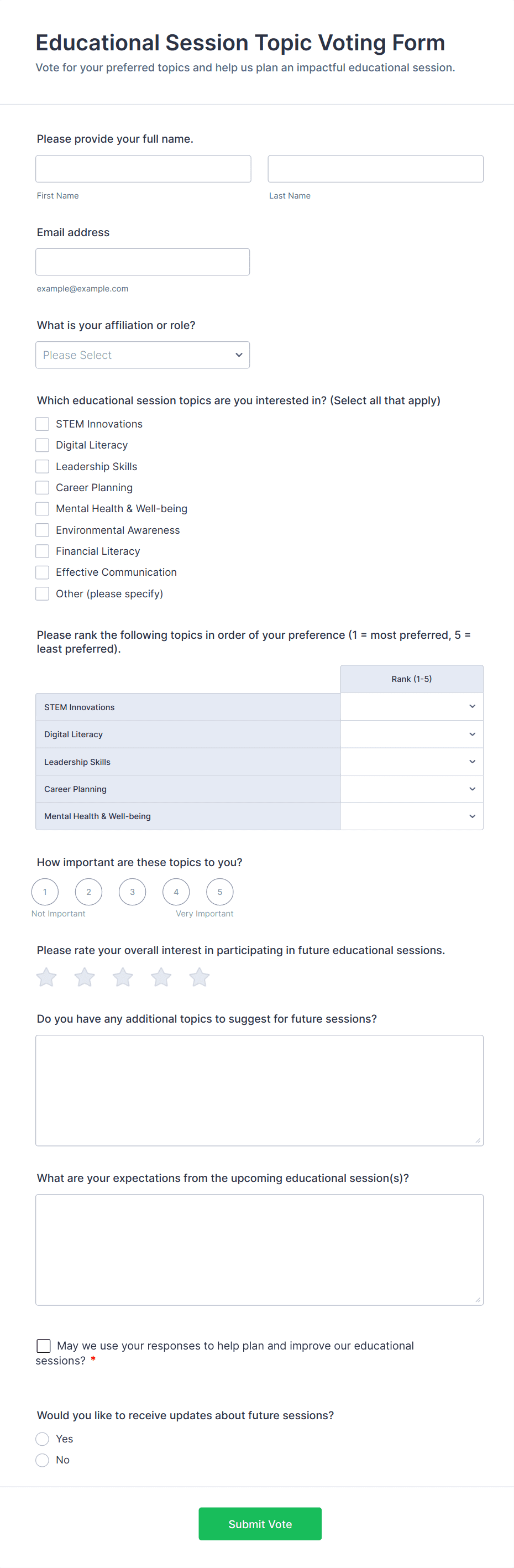Click the fifth star rating icon

point(200,977)
